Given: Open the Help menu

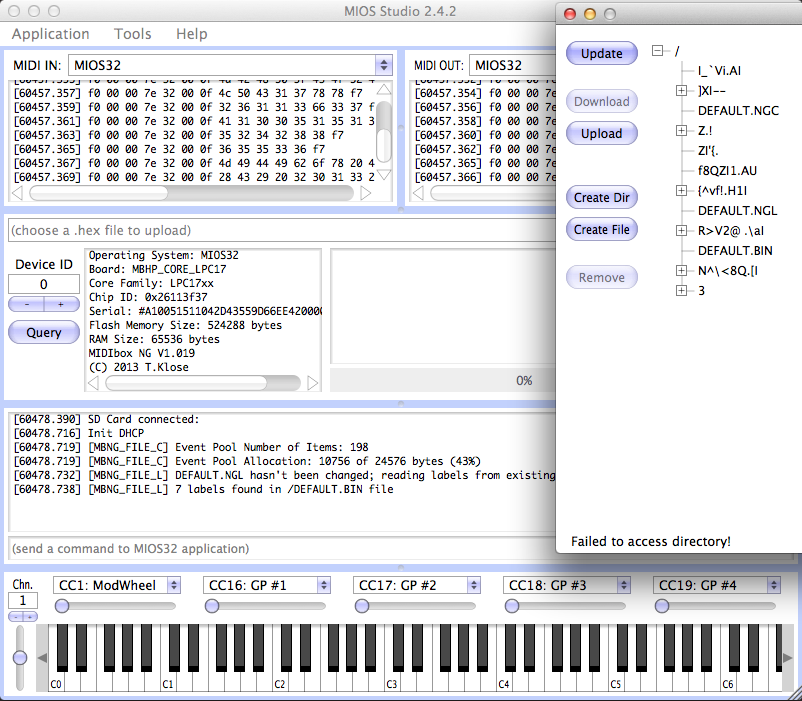Looking at the screenshot, I should pos(191,34).
